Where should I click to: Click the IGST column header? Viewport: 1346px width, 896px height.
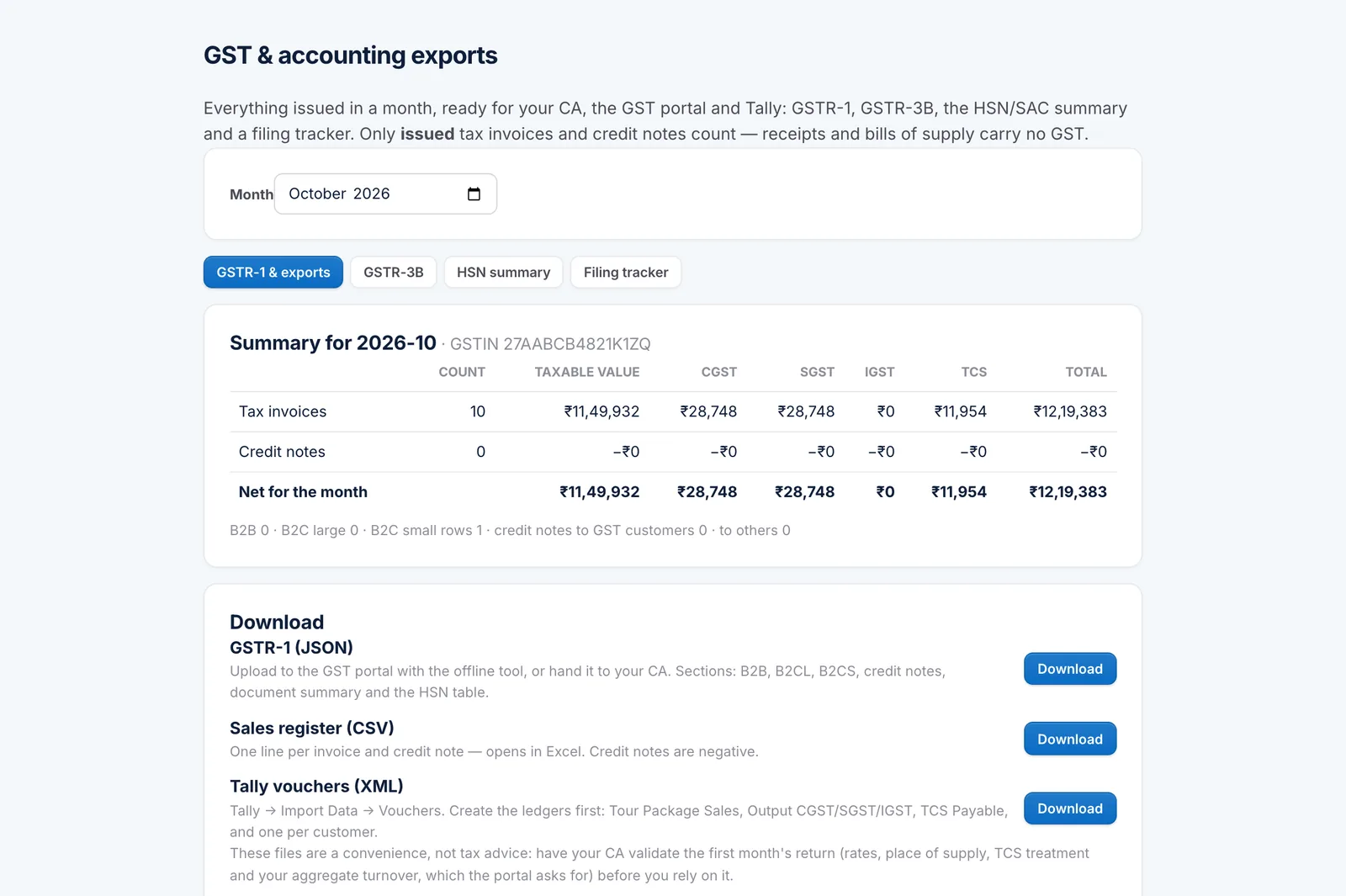click(x=880, y=372)
